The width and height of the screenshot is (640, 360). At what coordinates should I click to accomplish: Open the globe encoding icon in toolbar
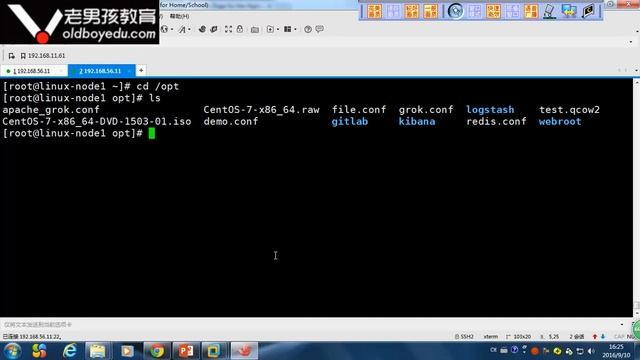[x=164, y=29]
